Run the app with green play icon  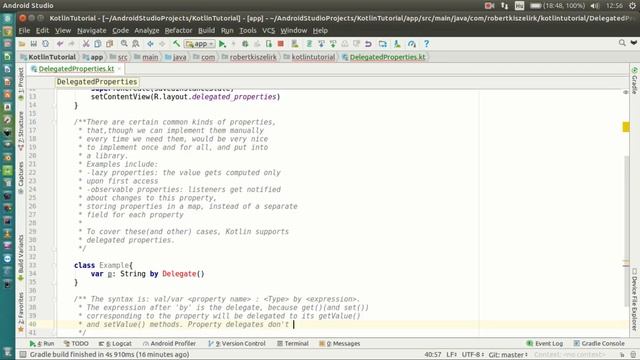click(222, 44)
